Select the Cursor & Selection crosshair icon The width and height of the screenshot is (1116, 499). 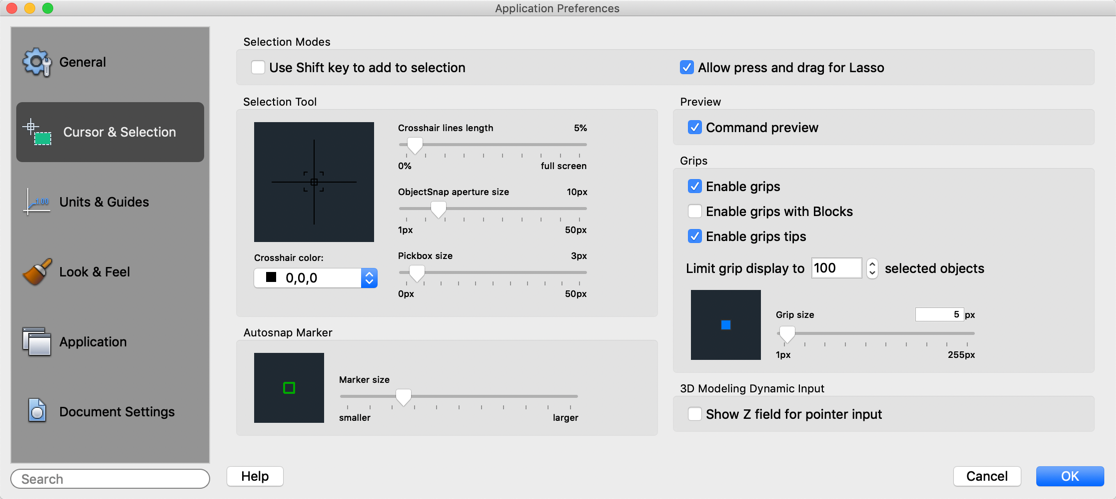point(38,132)
